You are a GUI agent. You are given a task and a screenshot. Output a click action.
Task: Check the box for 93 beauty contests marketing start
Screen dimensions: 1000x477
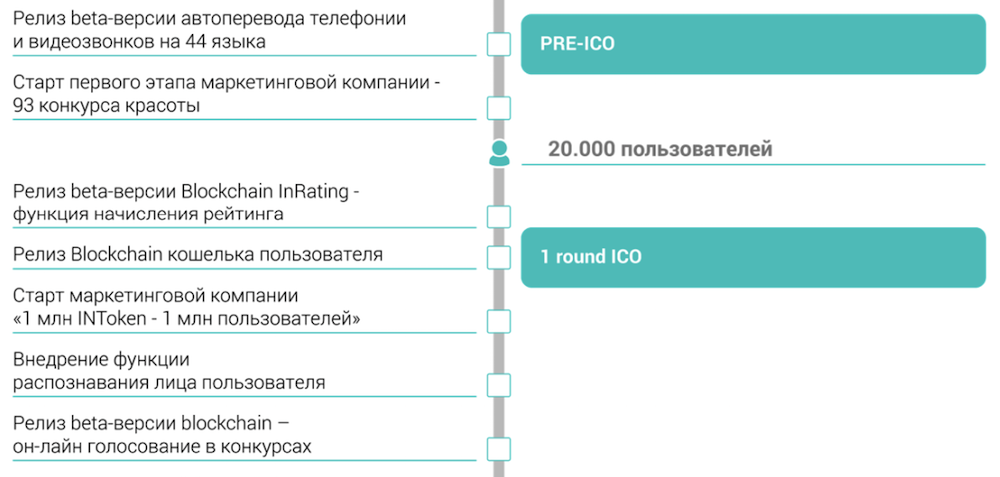tap(499, 108)
